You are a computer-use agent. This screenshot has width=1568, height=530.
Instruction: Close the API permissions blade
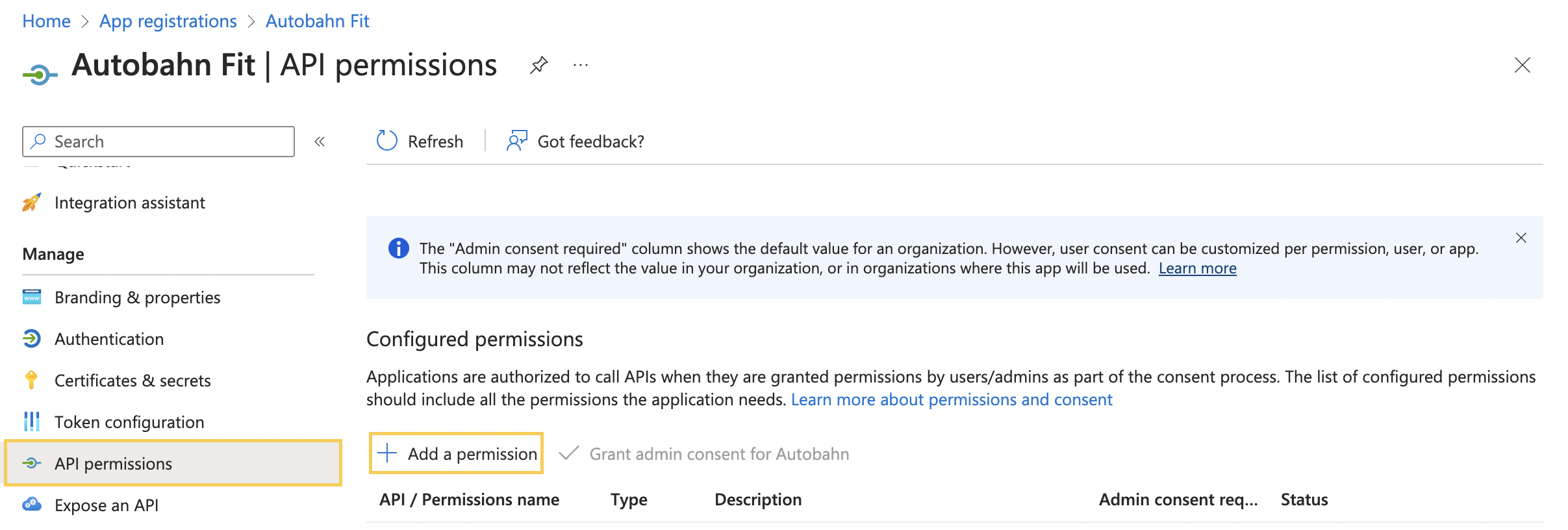[x=1522, y=65]
